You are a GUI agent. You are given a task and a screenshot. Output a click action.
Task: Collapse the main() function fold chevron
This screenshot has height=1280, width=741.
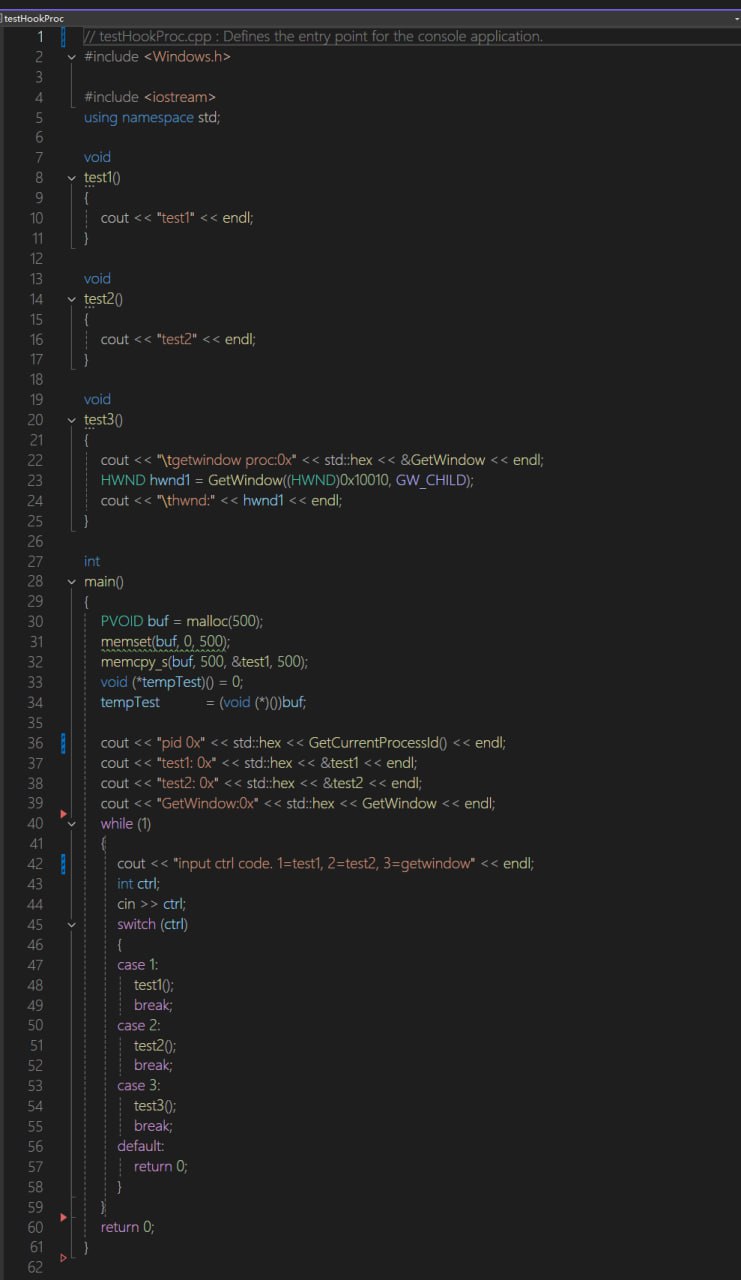coord(71,582)
